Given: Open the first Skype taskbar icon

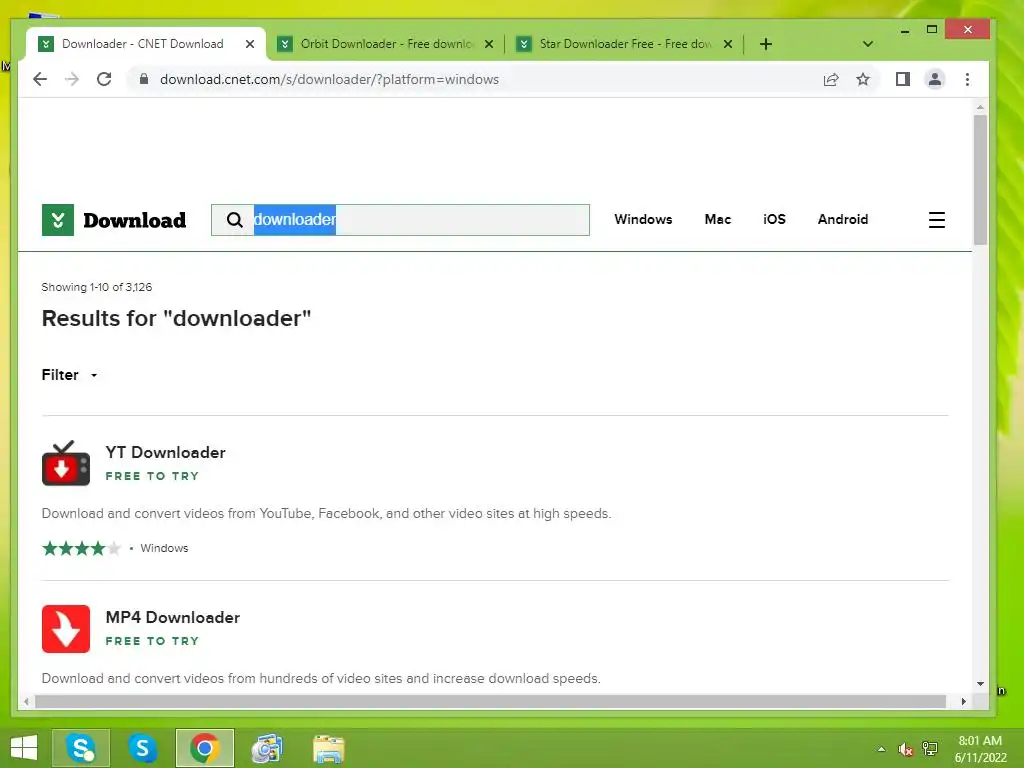Looking at the screenshot, I should click(81, 748).
